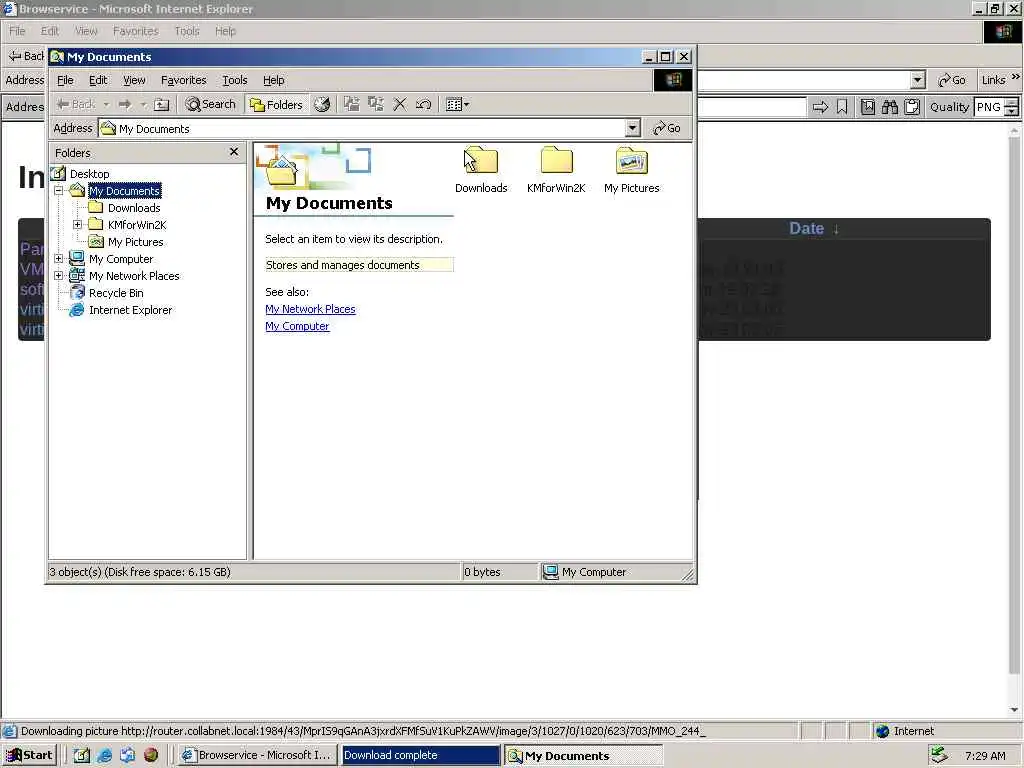Select Desktop in folder tree
Viewport: 1024px width, 768px height.
point(89,174)
